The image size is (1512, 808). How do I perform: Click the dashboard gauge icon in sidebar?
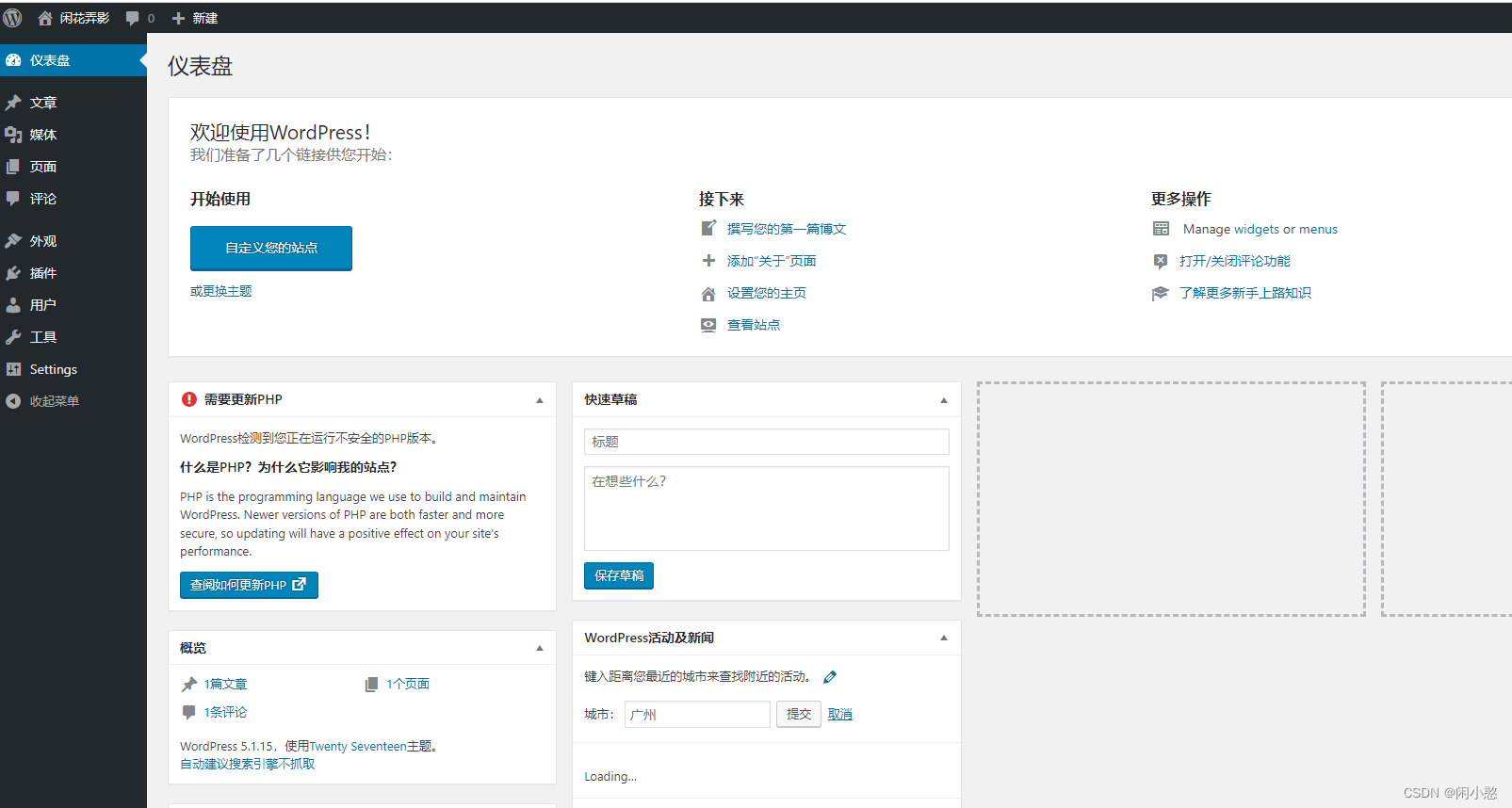point(13,60)
